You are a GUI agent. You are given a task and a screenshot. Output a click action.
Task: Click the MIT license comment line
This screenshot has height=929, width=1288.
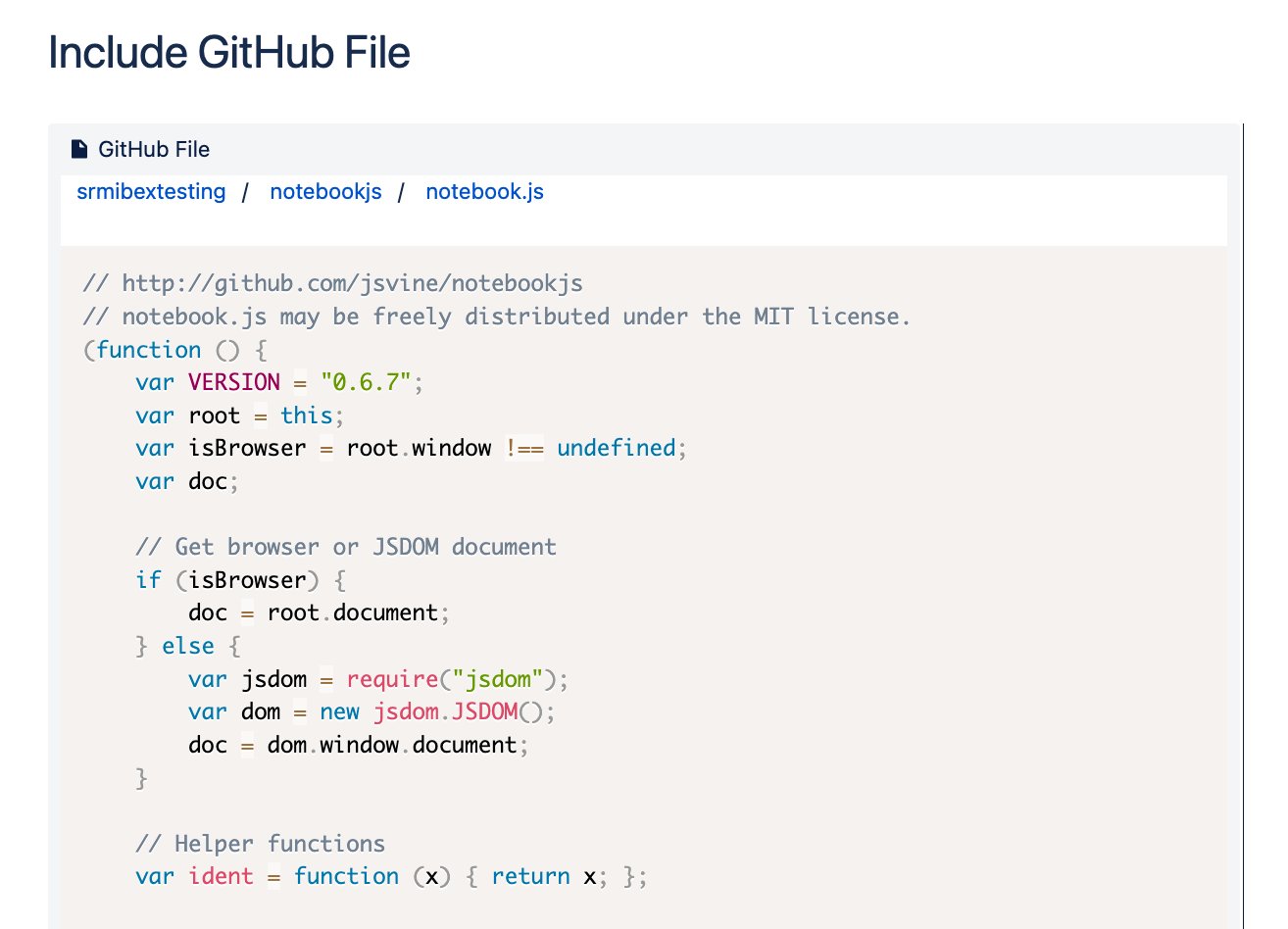(497, 317)
